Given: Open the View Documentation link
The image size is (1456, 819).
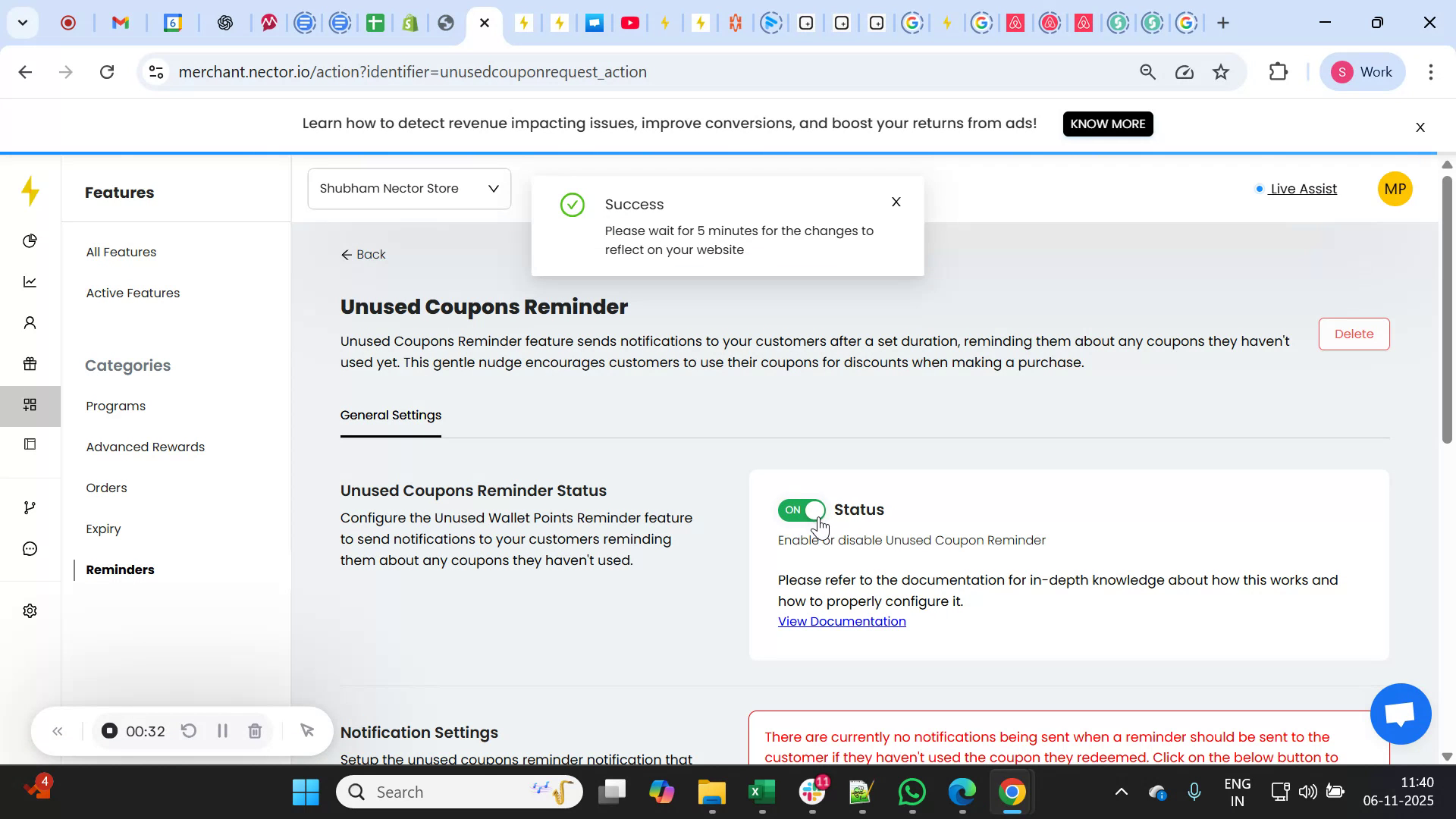Looking at the screenshot, I should [x=842, y=620].
